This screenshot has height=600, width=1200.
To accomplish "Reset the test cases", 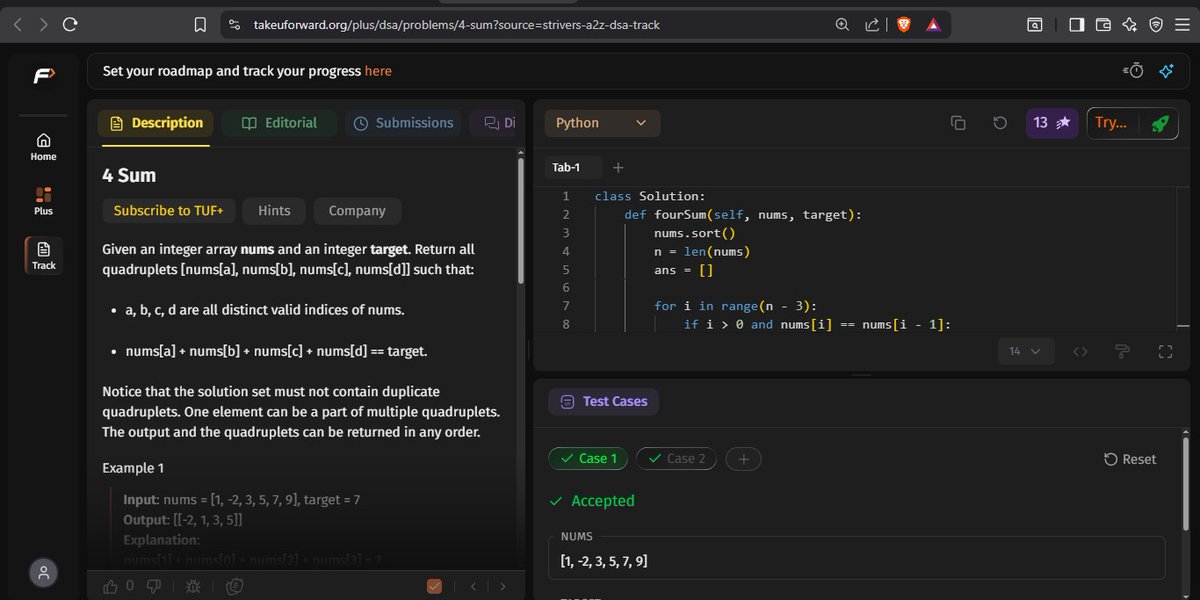I will [1129, 459].
